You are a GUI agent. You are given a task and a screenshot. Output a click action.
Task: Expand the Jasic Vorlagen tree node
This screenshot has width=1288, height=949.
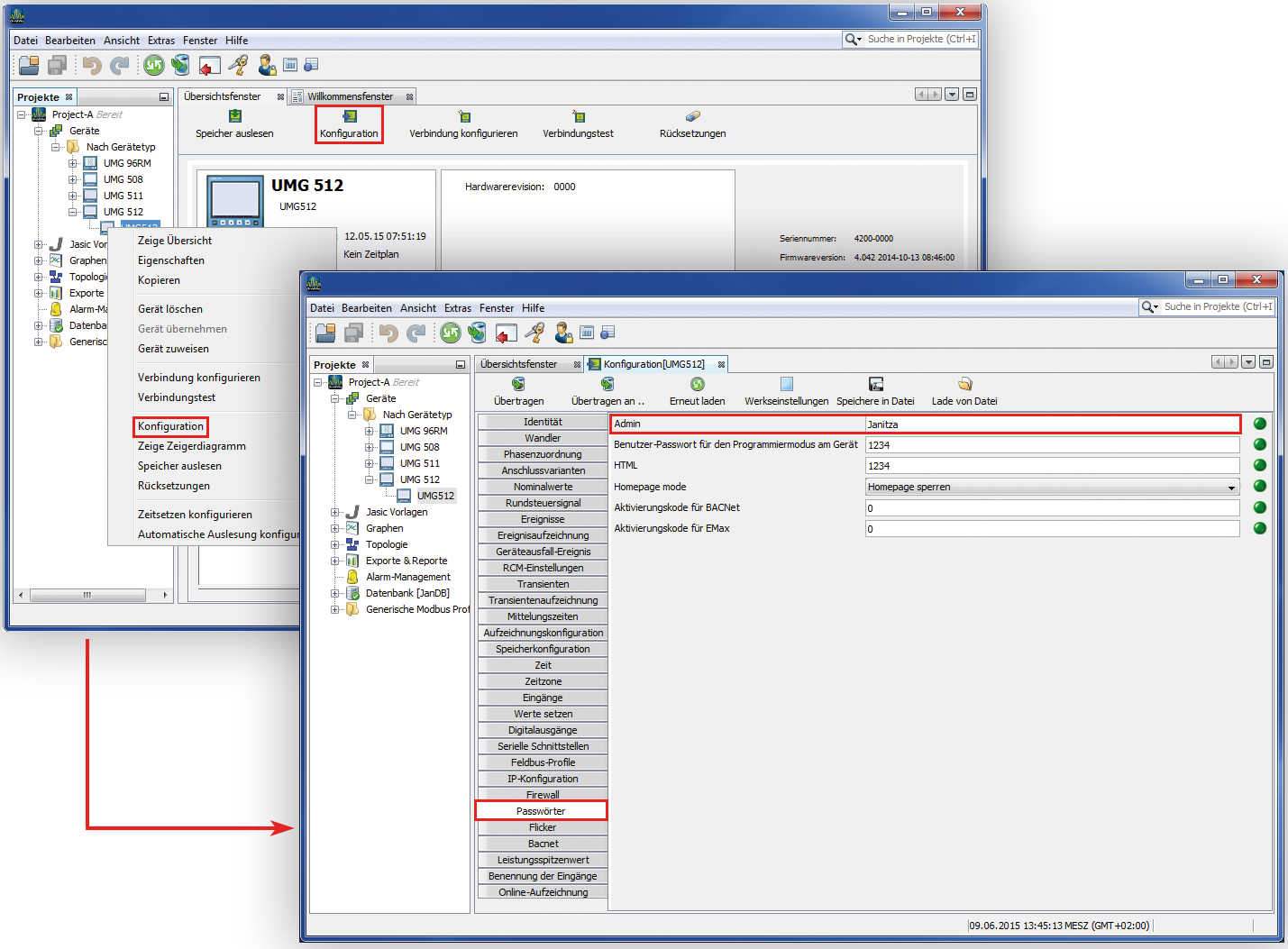click(x=335, y=512)
